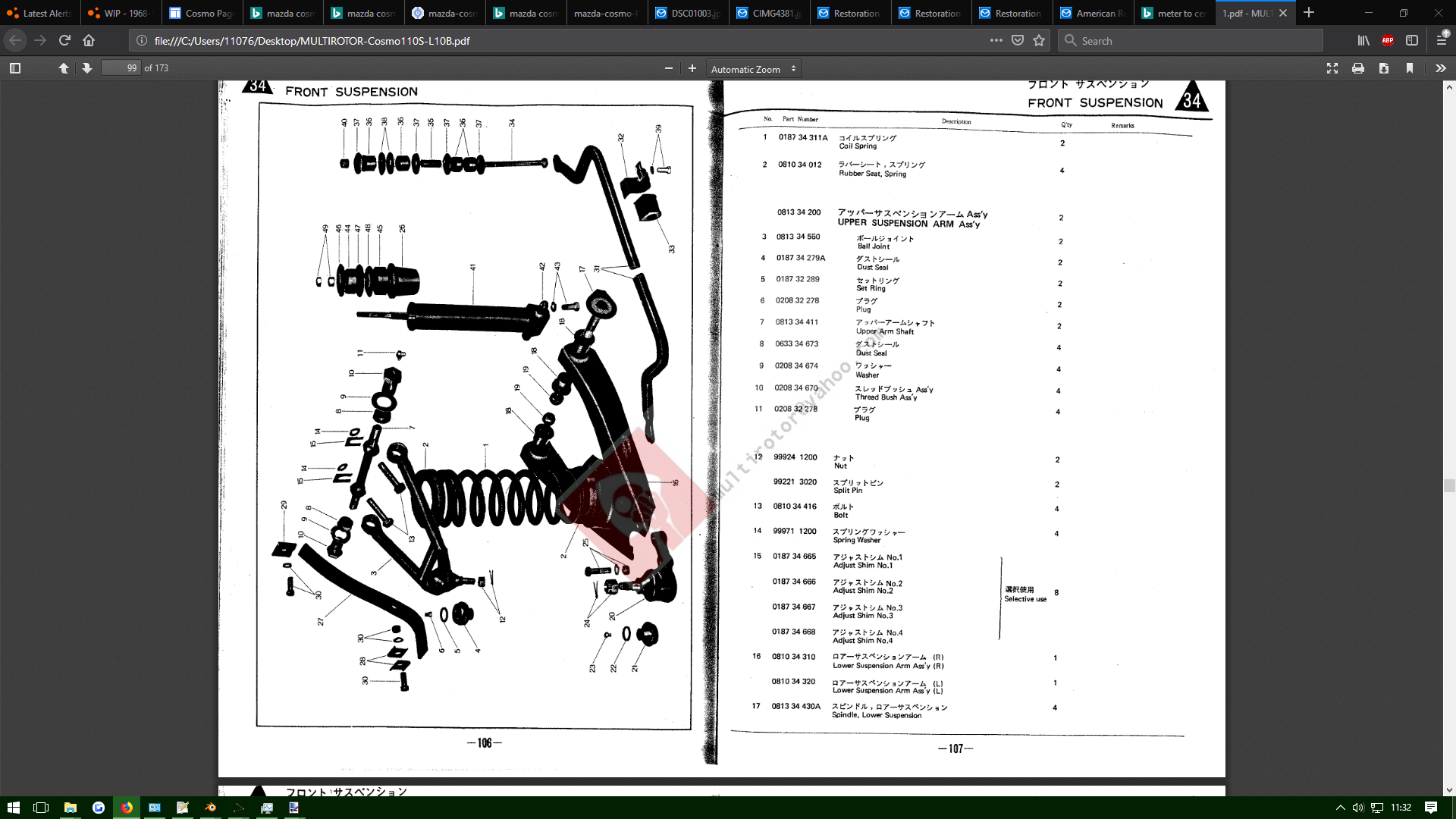Image resolution: width=1456 pixels, height=819 pixels.
Task: Bookmark this page with star icon
Action: (1039, 41)
